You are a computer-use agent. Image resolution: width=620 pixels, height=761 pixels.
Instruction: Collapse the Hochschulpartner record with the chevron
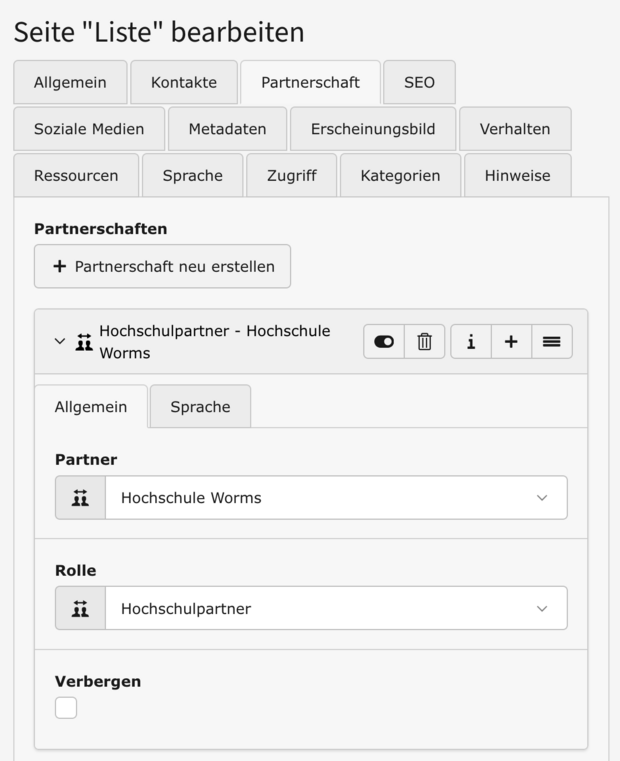click(60, 341)
